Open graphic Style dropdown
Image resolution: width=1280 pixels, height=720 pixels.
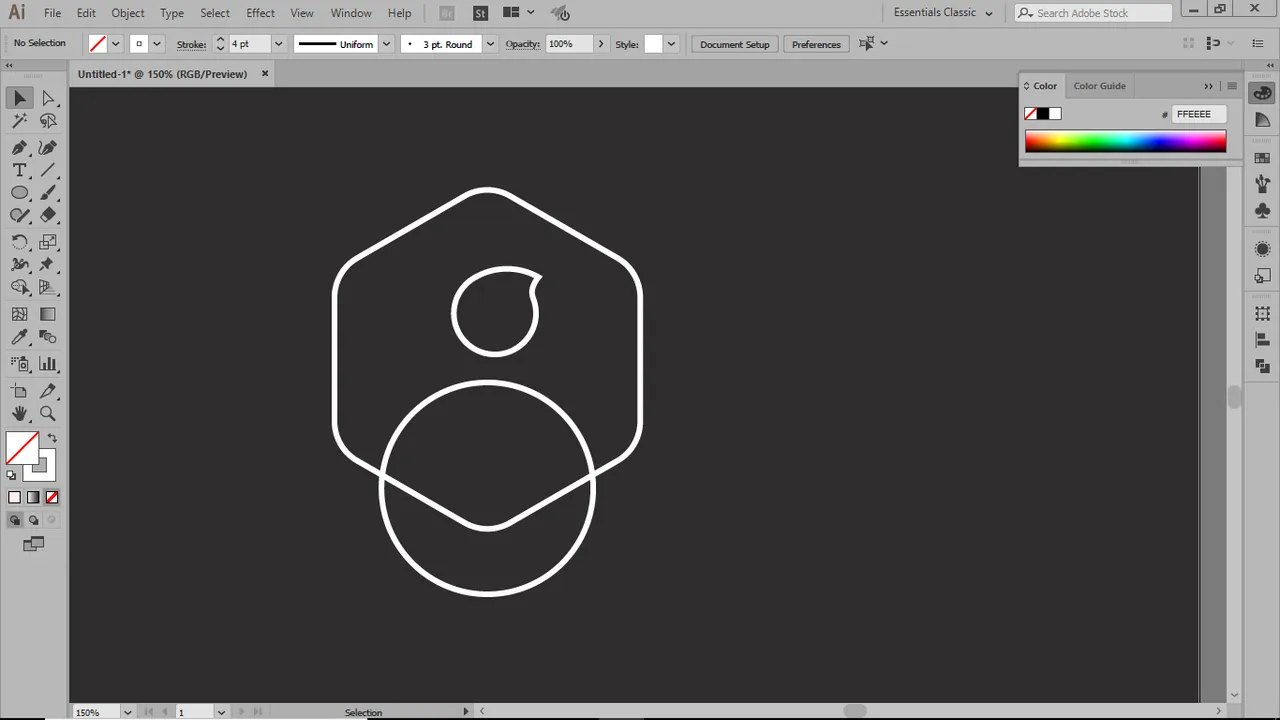tap(671, 44)
